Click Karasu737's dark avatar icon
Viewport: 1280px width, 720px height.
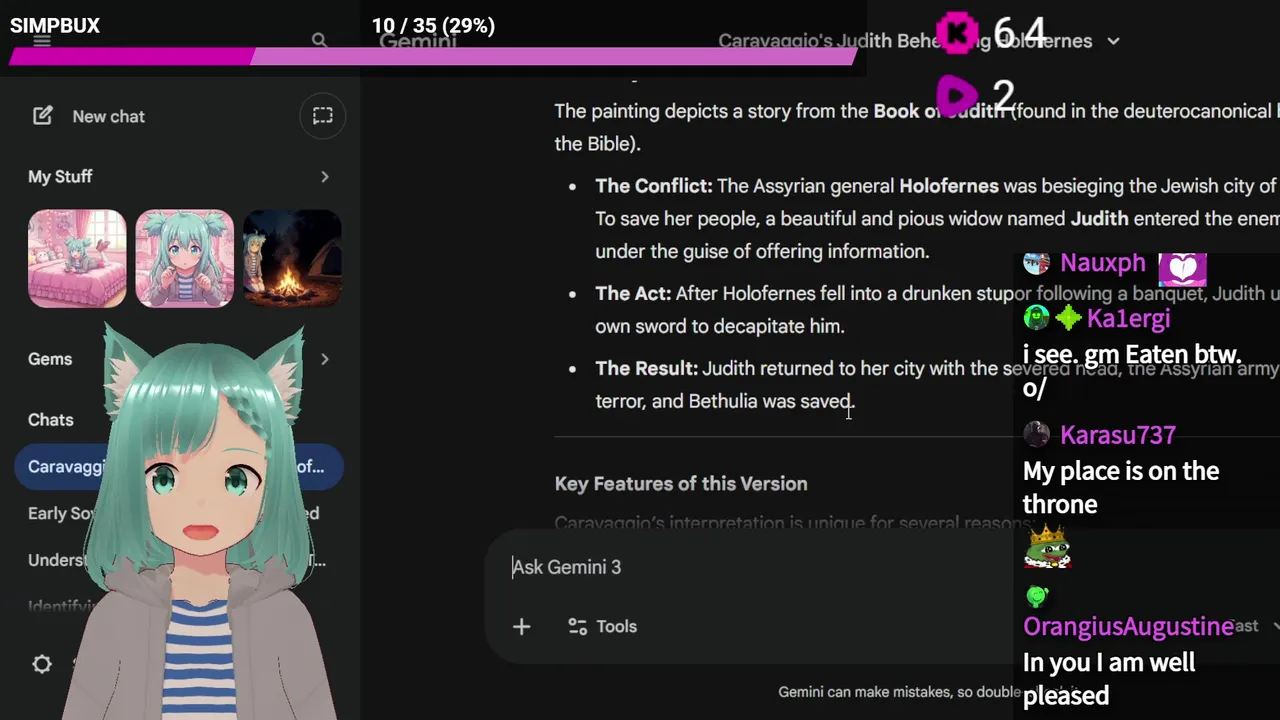1037,434
